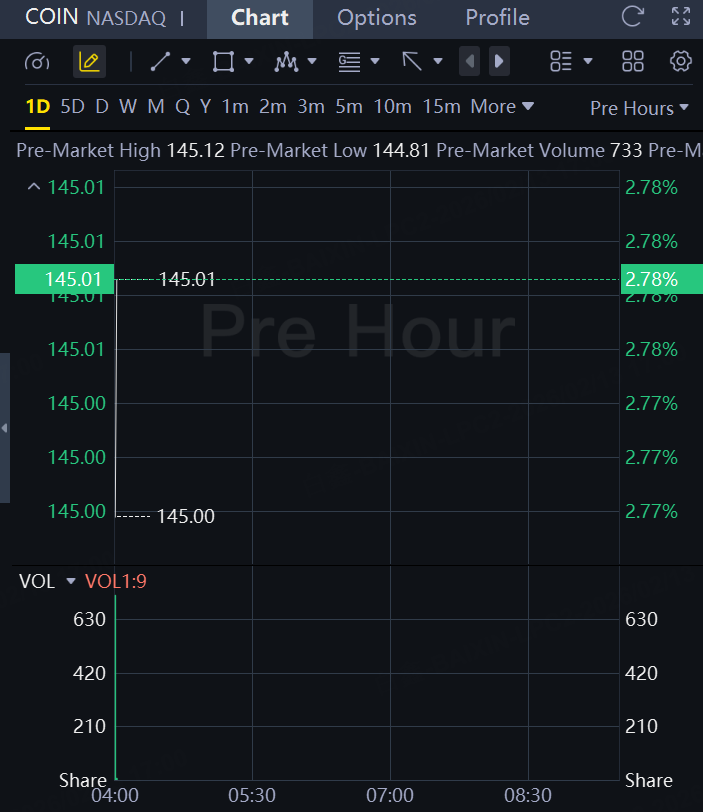
Task: Open the Fibonacci tool dropdown arrow
Action: click(375, 61)
